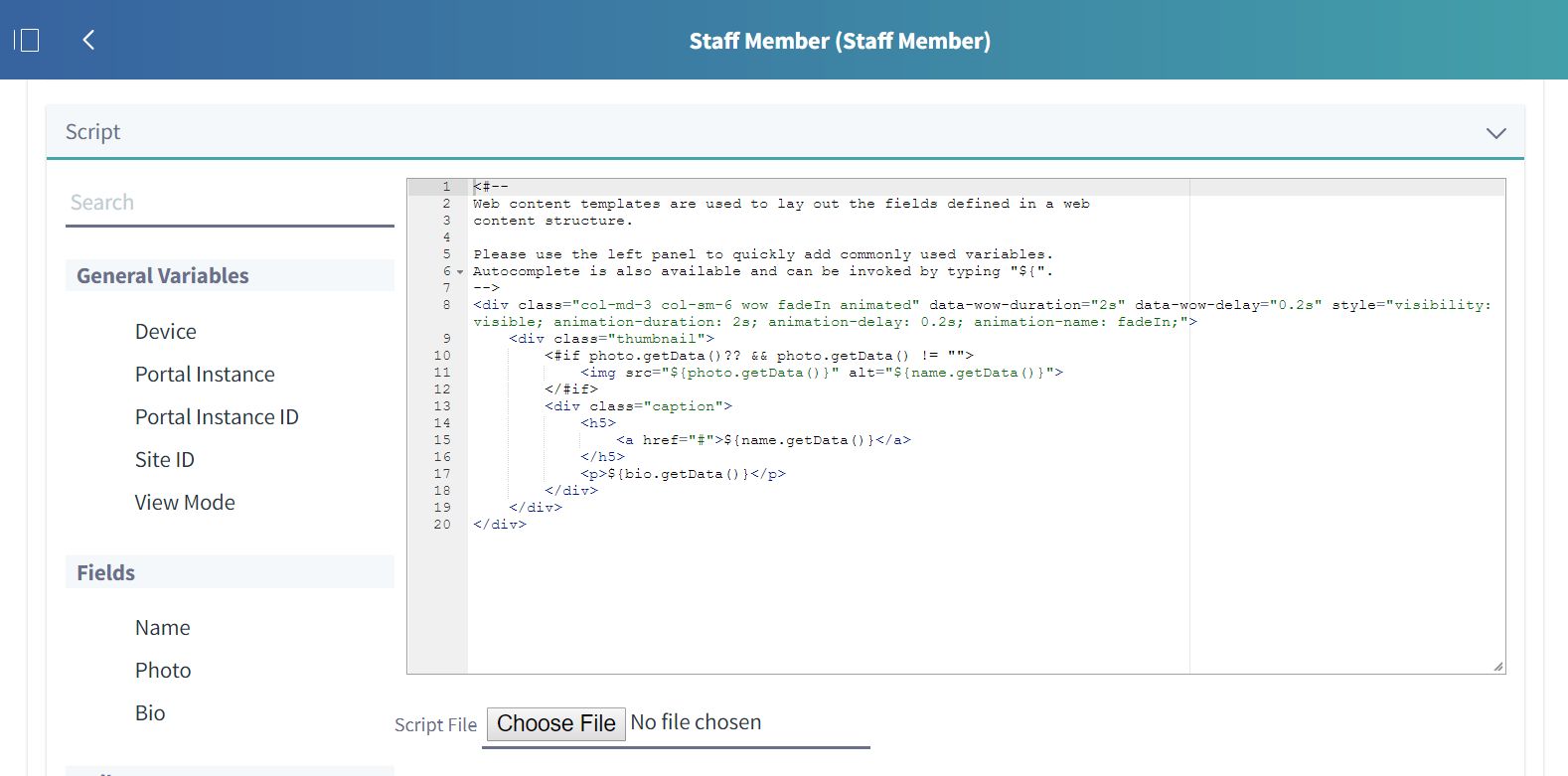Insert the Name field
This screenshot has height=776, width=1568.
click(x=162, y=628)
